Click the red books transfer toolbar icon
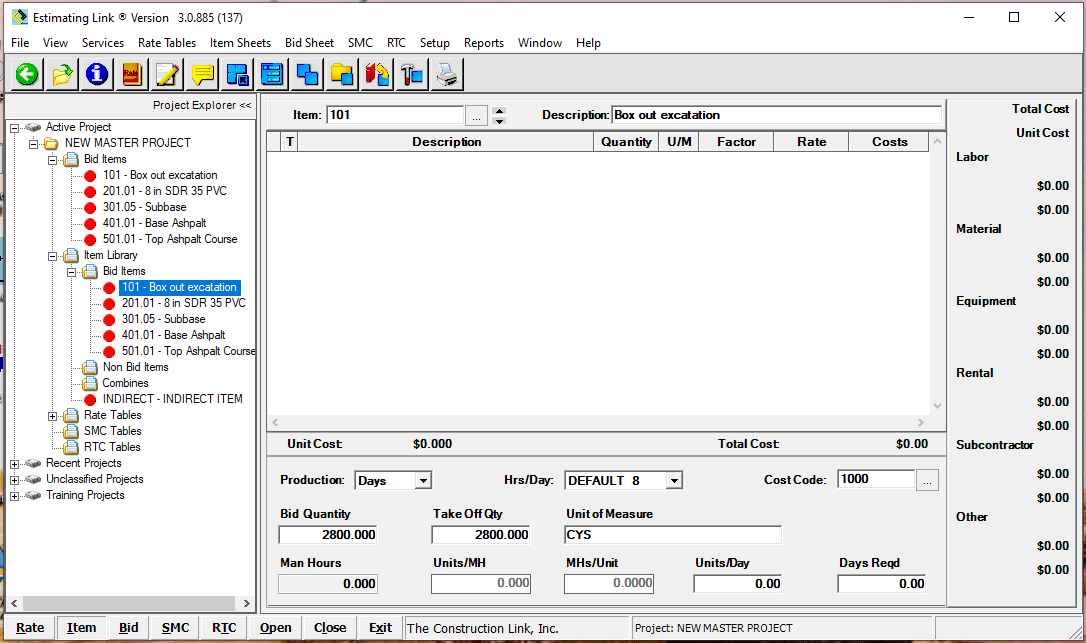This screenshot has height=643, width=1086. [377, 74]
